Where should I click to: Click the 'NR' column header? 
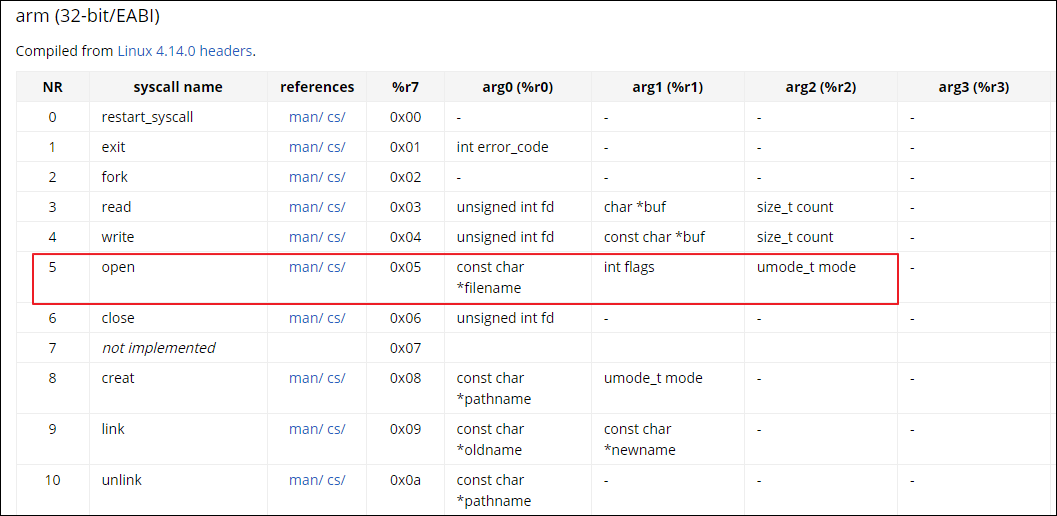coord(53,87)
